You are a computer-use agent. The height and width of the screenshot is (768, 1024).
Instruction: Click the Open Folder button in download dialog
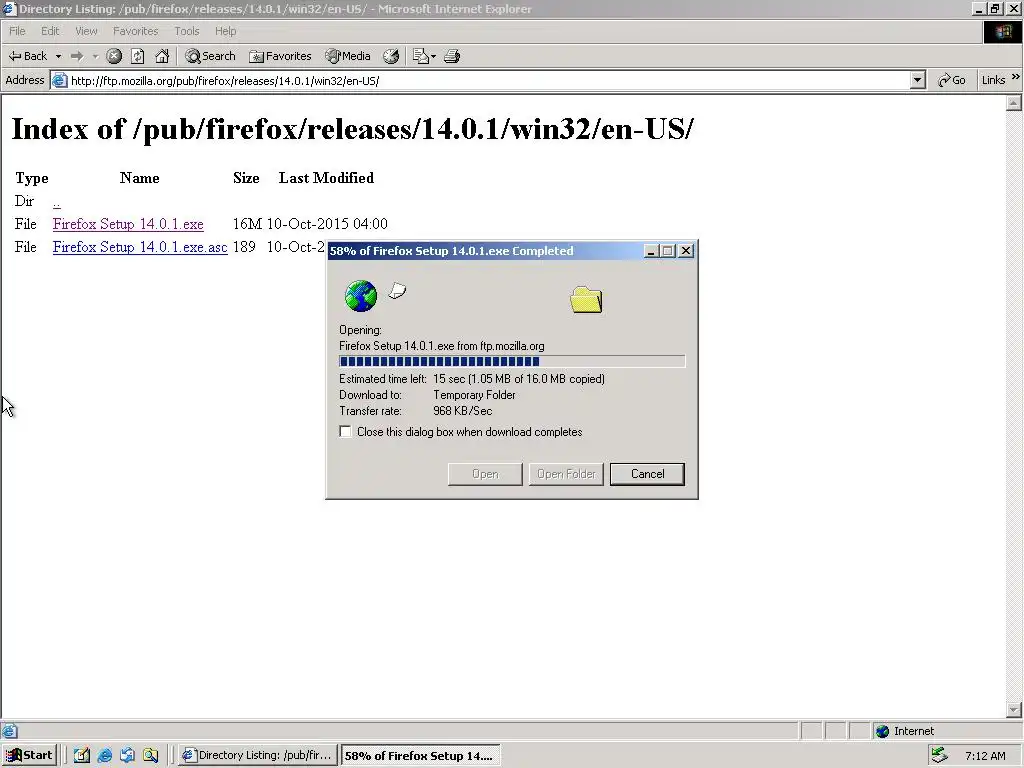click(566, 474)
